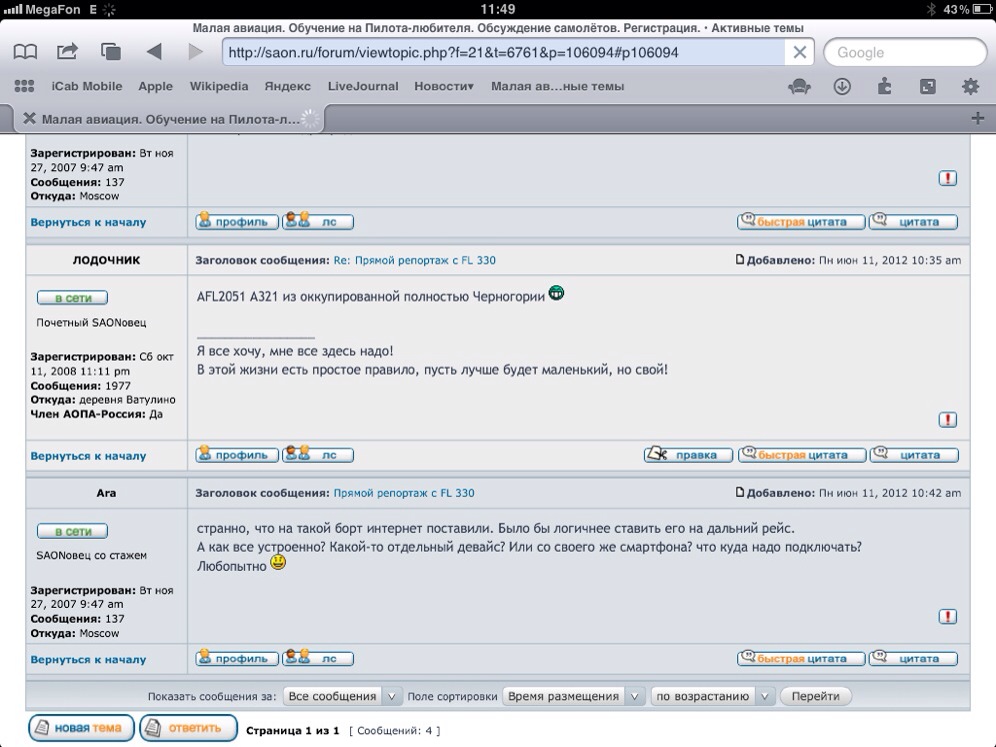The image size is (996, 747).
Task: Tap the share arrow icon in toolbar
Action: pyautogui.click(x=68, y=52)
